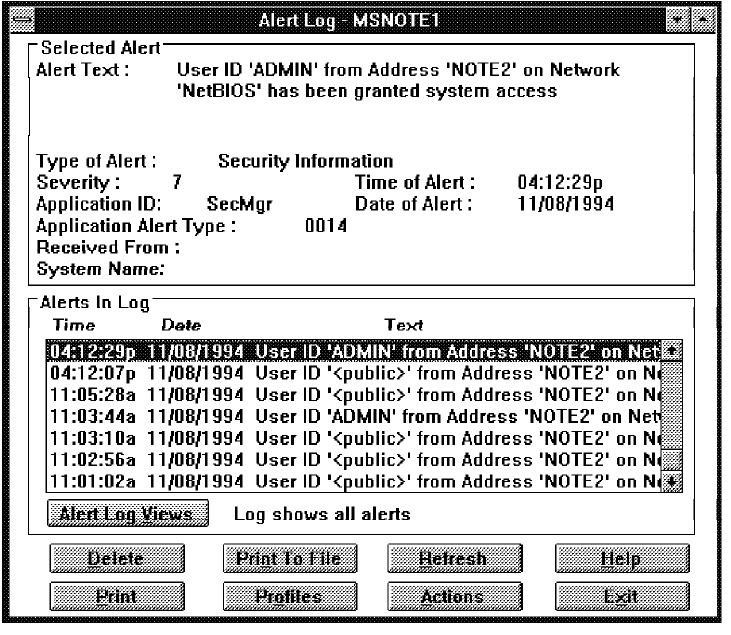Viewport: 731px width, 635px height.
Task: Click the Text column header
Action: click(404, 324)
